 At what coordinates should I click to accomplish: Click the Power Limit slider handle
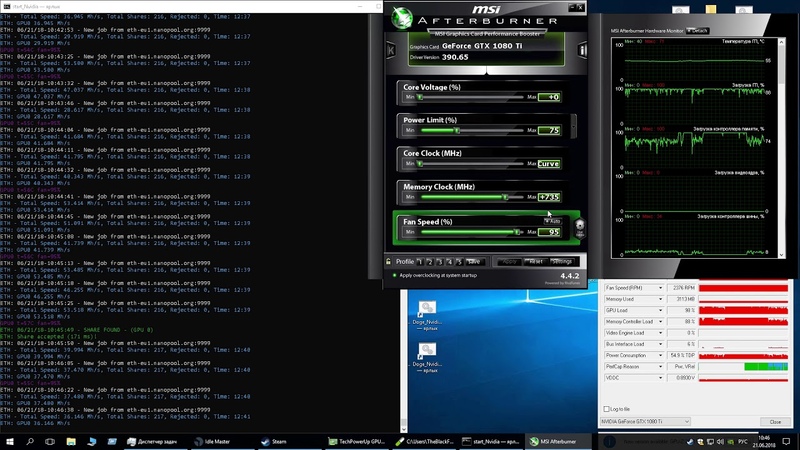457,131
